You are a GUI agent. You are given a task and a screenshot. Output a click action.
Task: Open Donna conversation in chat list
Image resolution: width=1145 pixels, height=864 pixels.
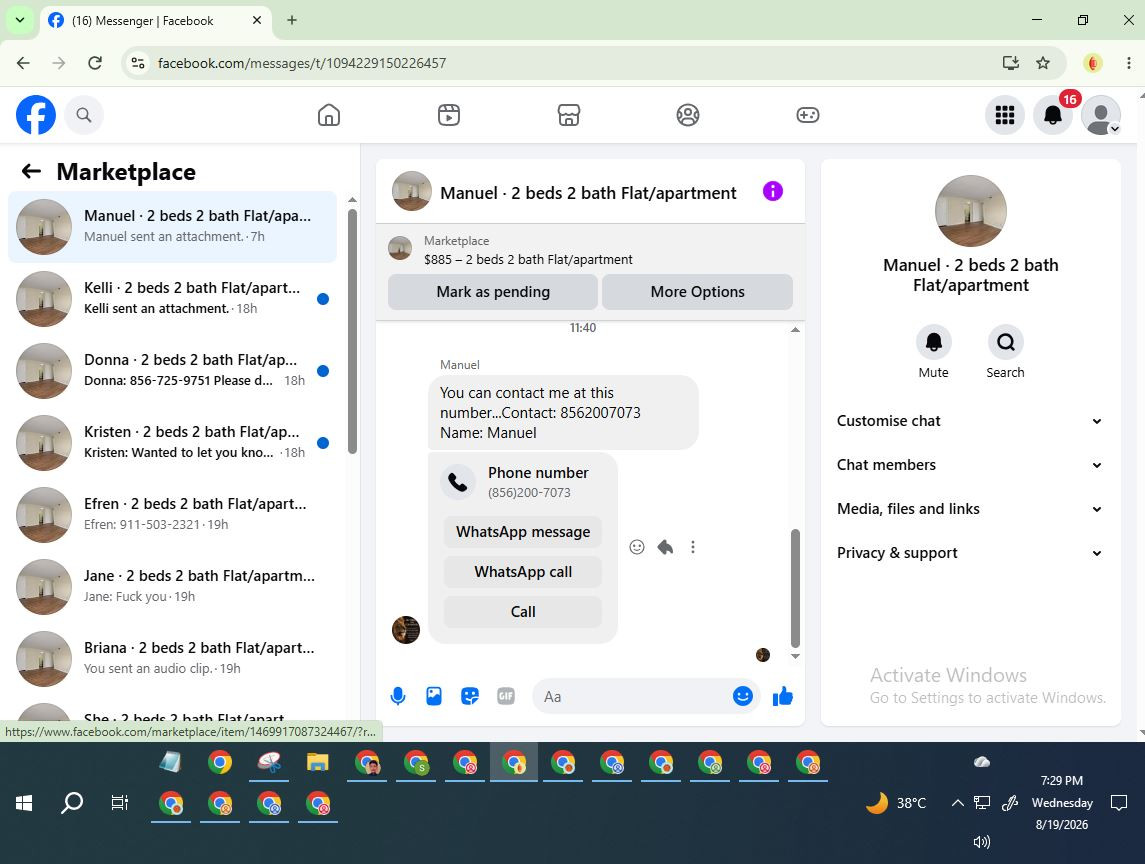coord(172,370)
